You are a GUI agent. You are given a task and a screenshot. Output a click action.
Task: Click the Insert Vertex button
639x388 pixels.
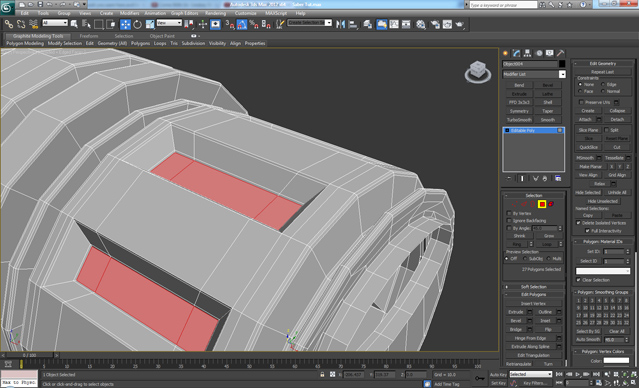point(533,303)
